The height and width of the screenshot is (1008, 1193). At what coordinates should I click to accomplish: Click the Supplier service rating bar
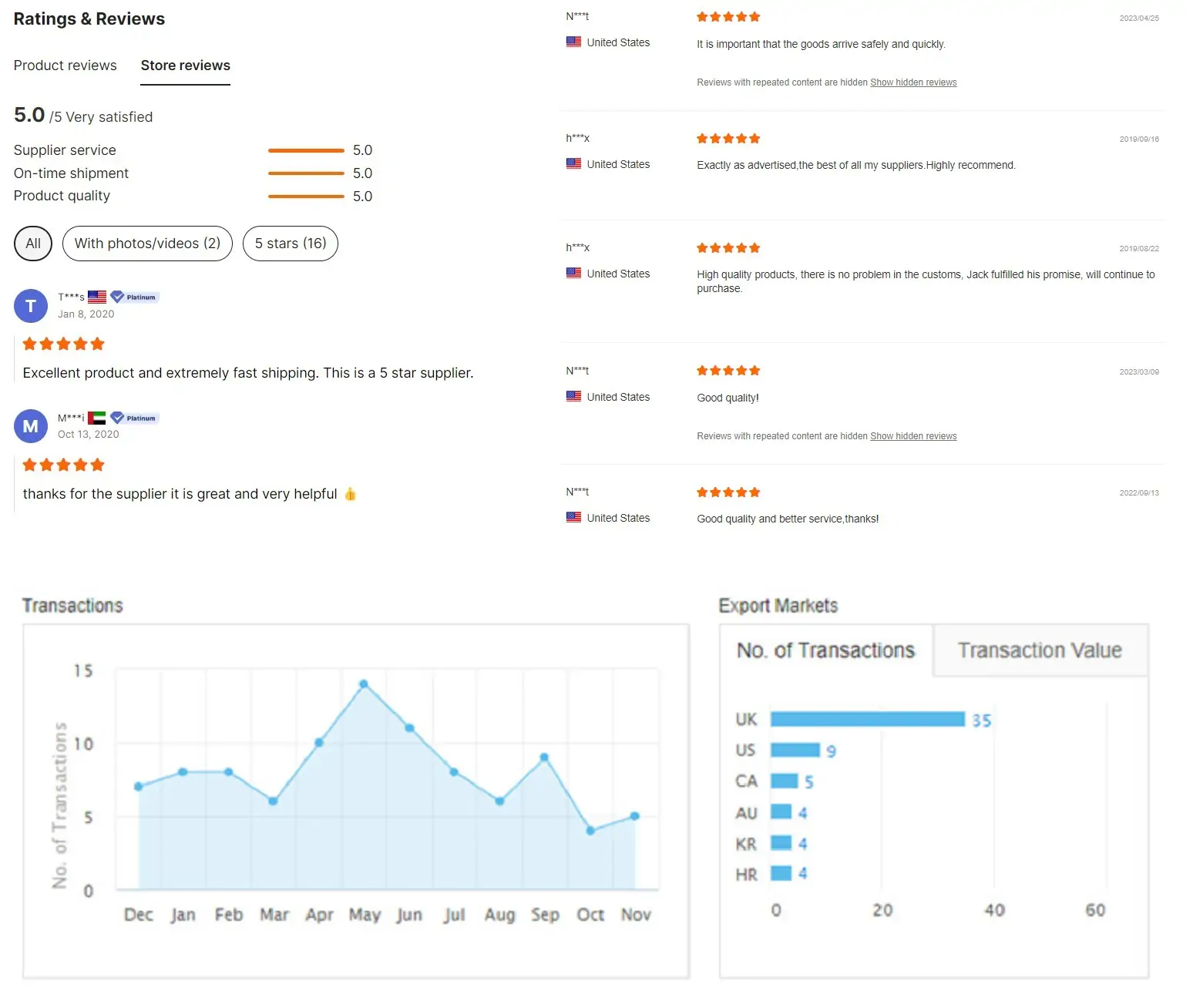[306, 150]
